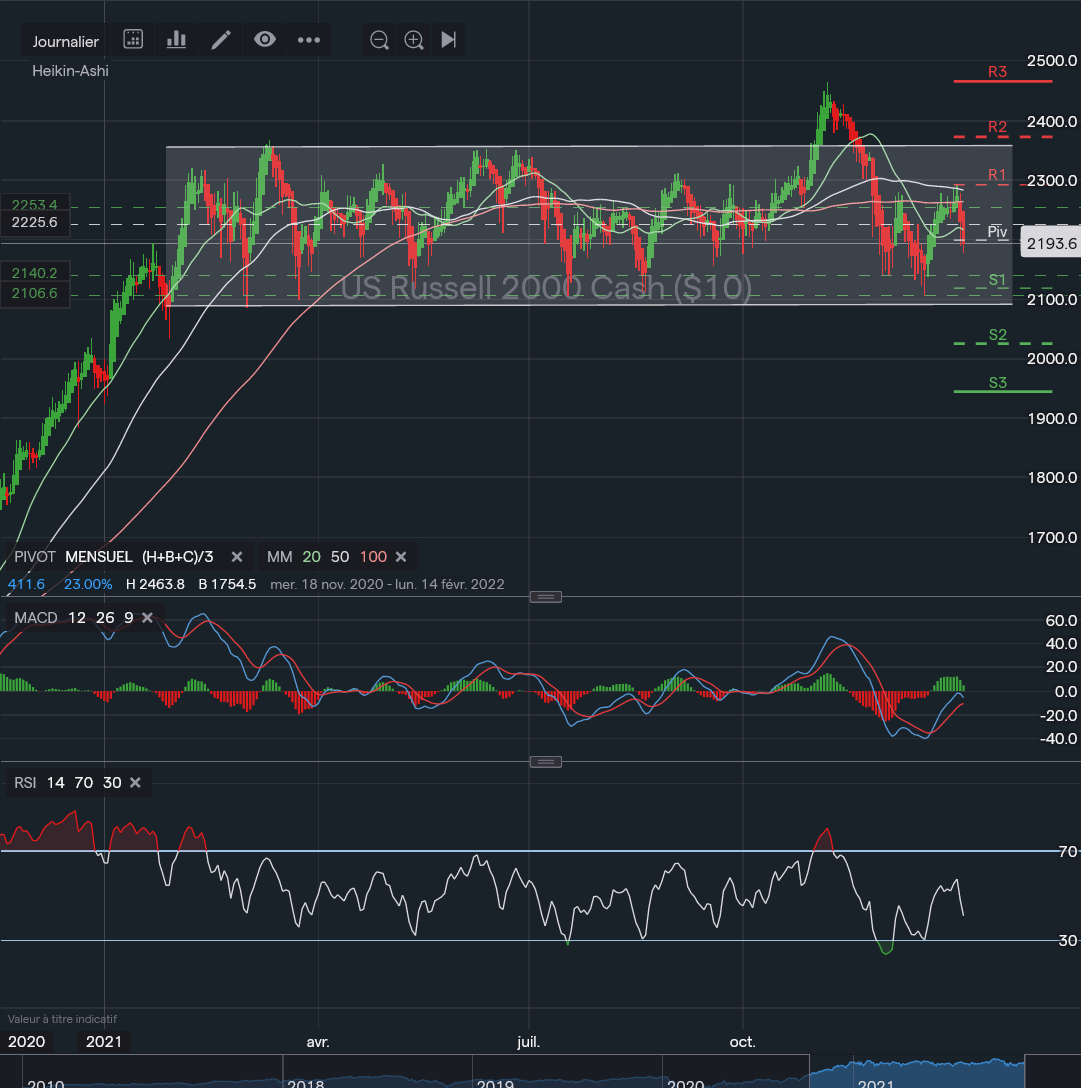Click the 100 period MM value

pyautogui.click(x=373, y=556)
